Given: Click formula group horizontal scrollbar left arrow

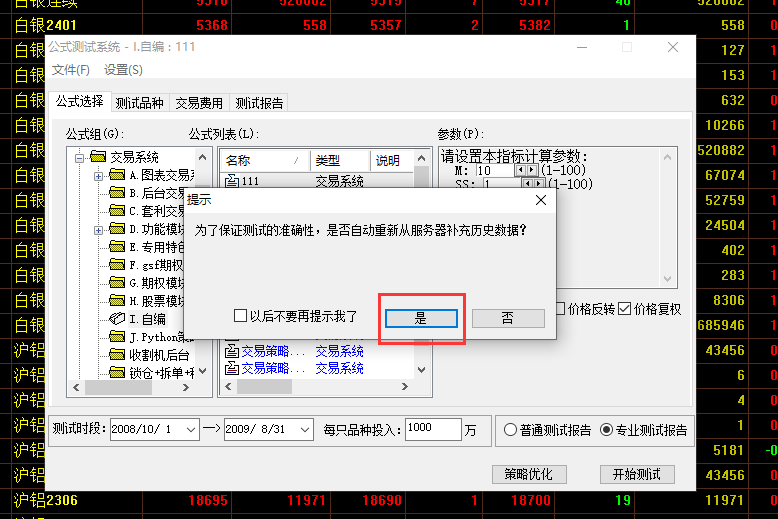Looking at the screenshot, I should coord(76,388).
